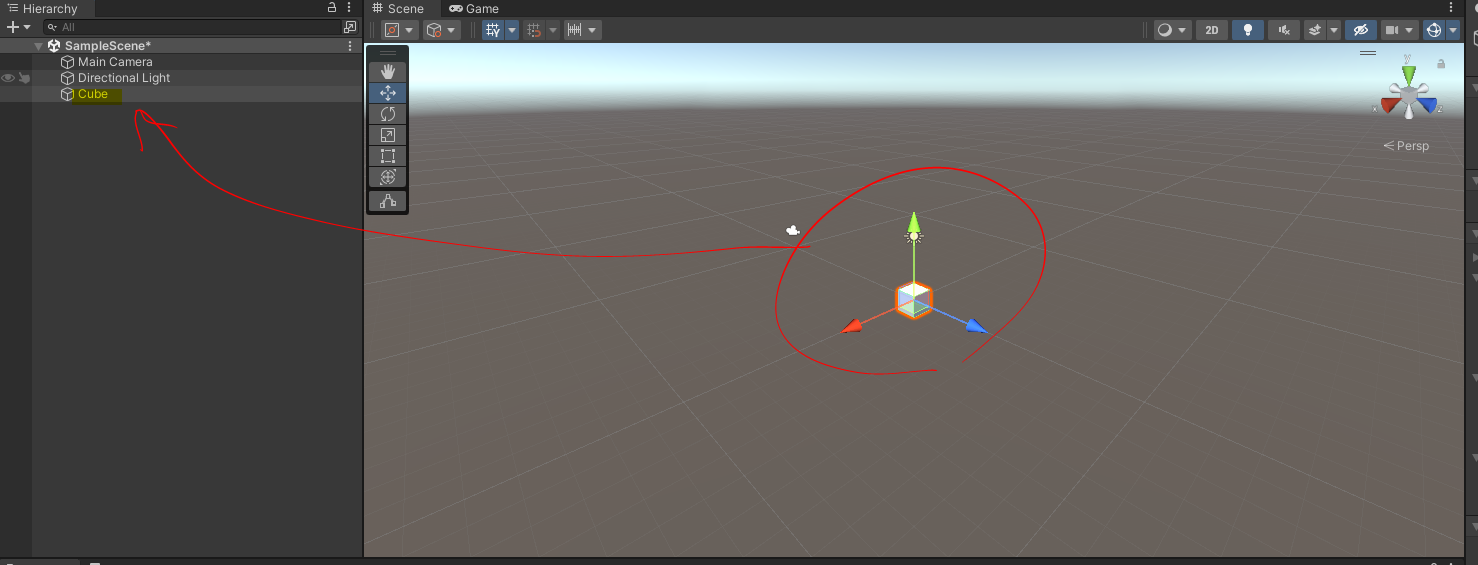
Task: Open the camera settings dropdown arrow
Action: tap(1410, 30)
